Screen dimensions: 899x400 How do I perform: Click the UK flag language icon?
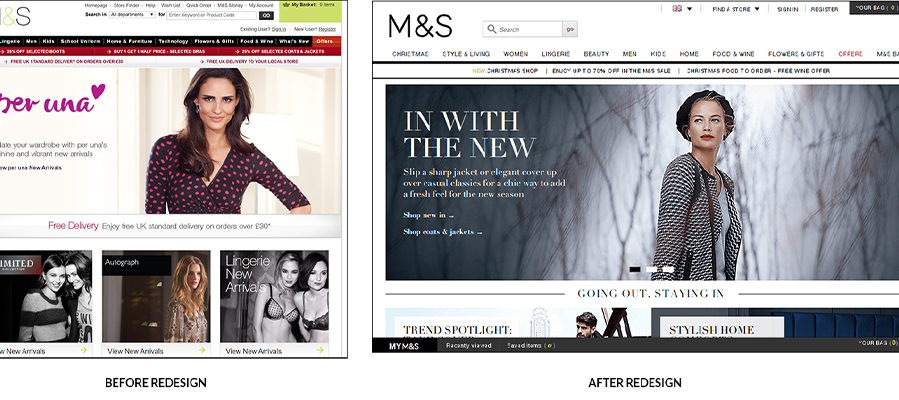pos(677,9)
